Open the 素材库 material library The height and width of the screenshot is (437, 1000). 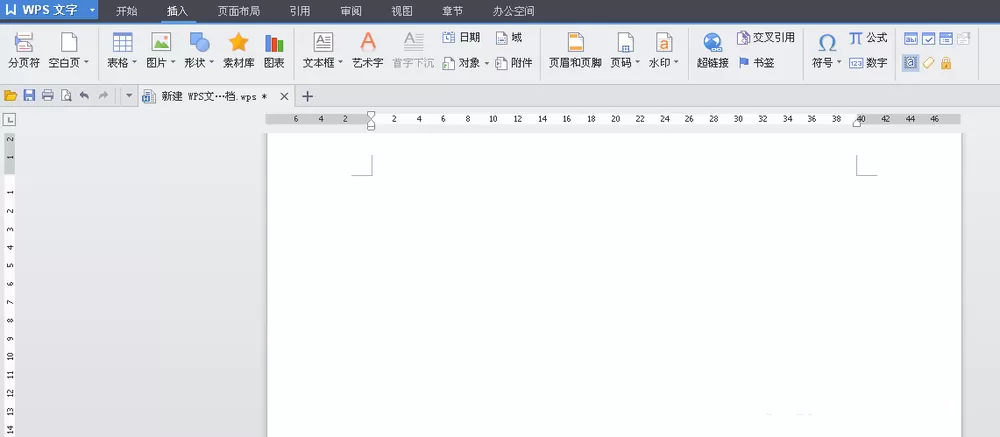tap(239, 50)
